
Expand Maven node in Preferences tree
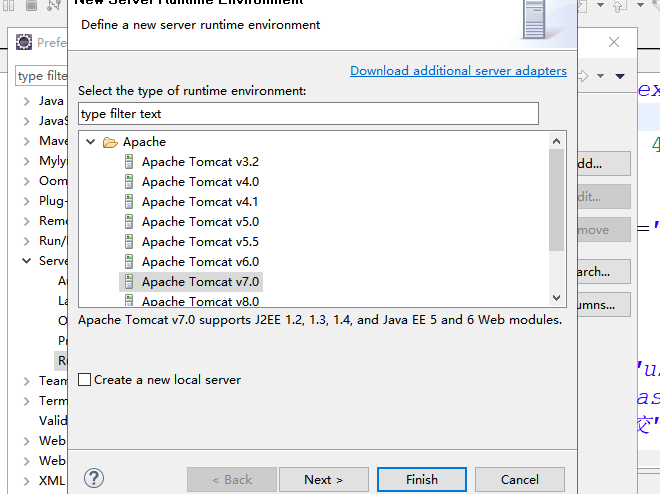pyautogui.click(x=27, y=141)
